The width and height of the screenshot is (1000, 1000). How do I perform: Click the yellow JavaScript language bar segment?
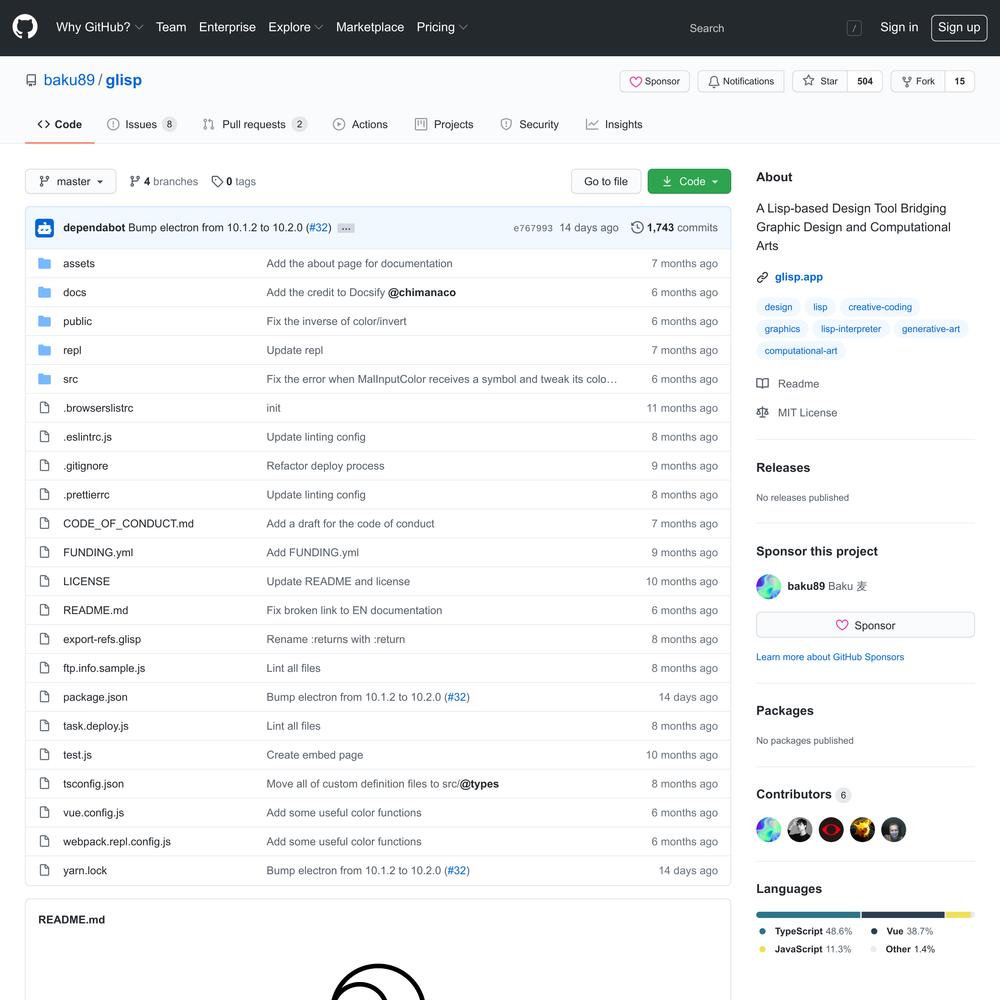(x=958, y=915)
